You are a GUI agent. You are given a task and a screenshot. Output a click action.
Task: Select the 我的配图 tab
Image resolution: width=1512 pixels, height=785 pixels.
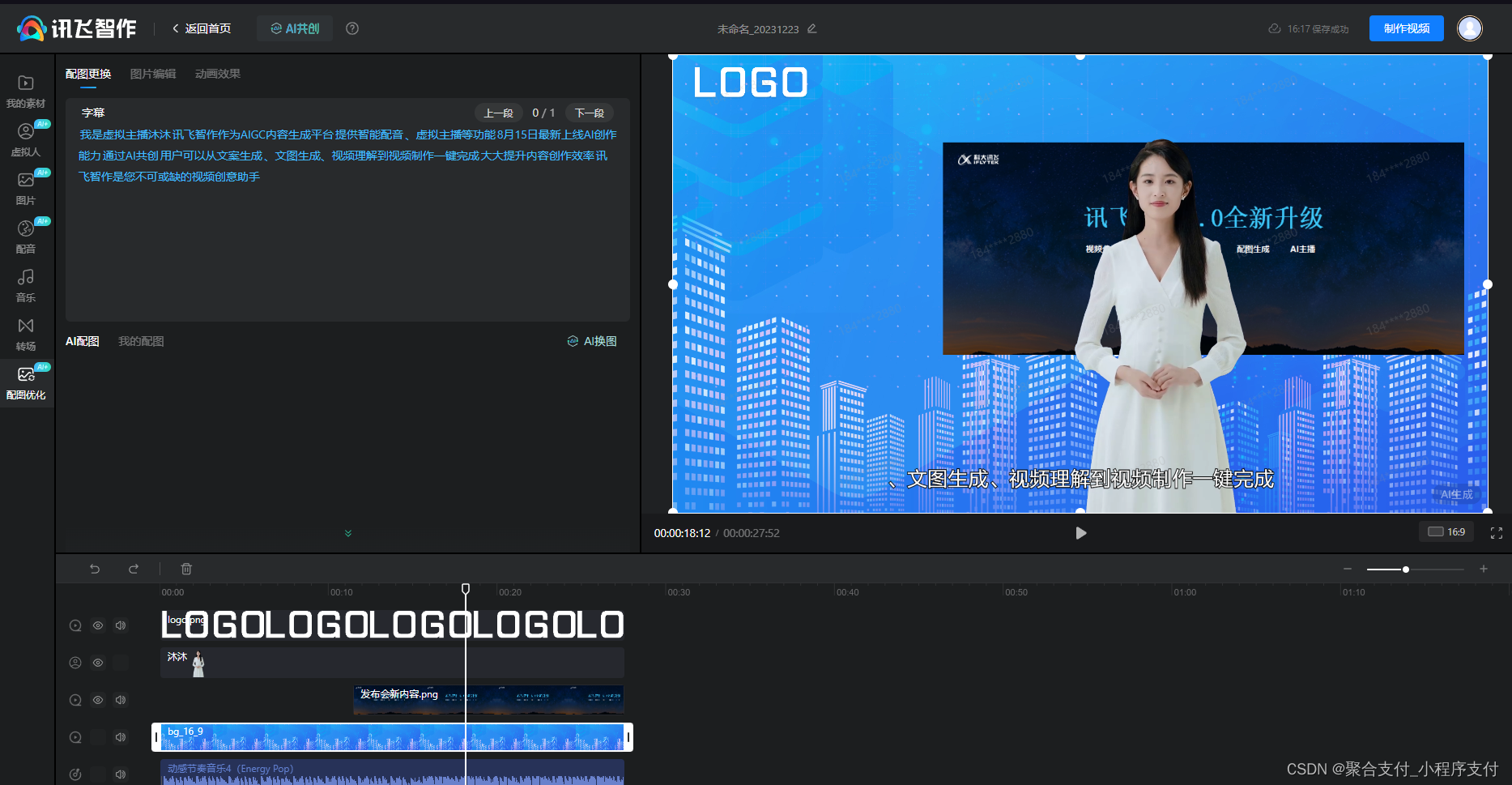click(x=141, y=341)
